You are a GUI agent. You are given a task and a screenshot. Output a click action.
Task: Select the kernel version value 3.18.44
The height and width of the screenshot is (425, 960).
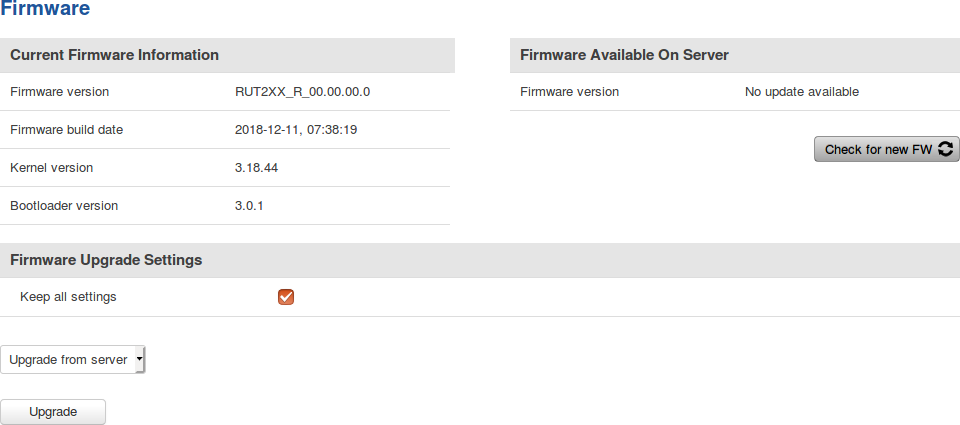pyautogui.click(x=256, y=168)
